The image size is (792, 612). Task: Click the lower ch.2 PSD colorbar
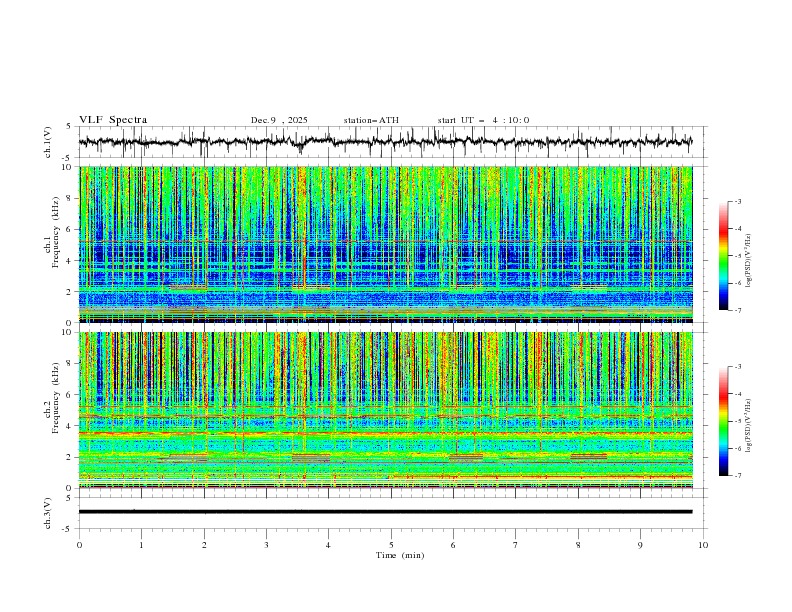724,421
